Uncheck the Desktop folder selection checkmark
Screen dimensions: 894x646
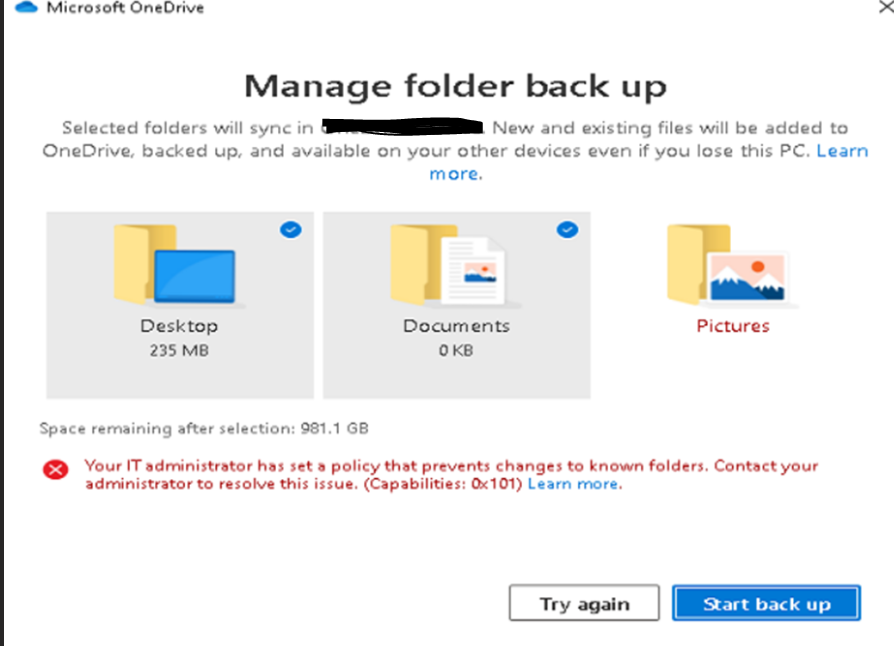290,229
